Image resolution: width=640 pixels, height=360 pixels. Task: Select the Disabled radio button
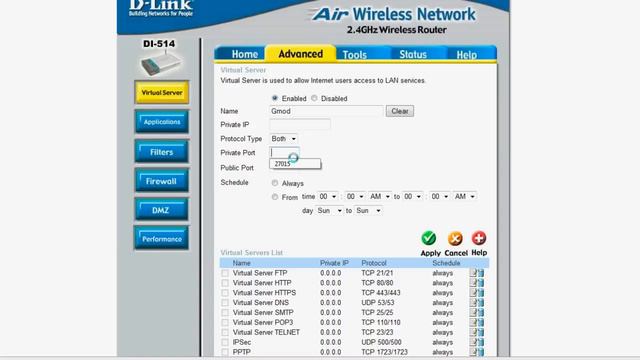[314, 98]
